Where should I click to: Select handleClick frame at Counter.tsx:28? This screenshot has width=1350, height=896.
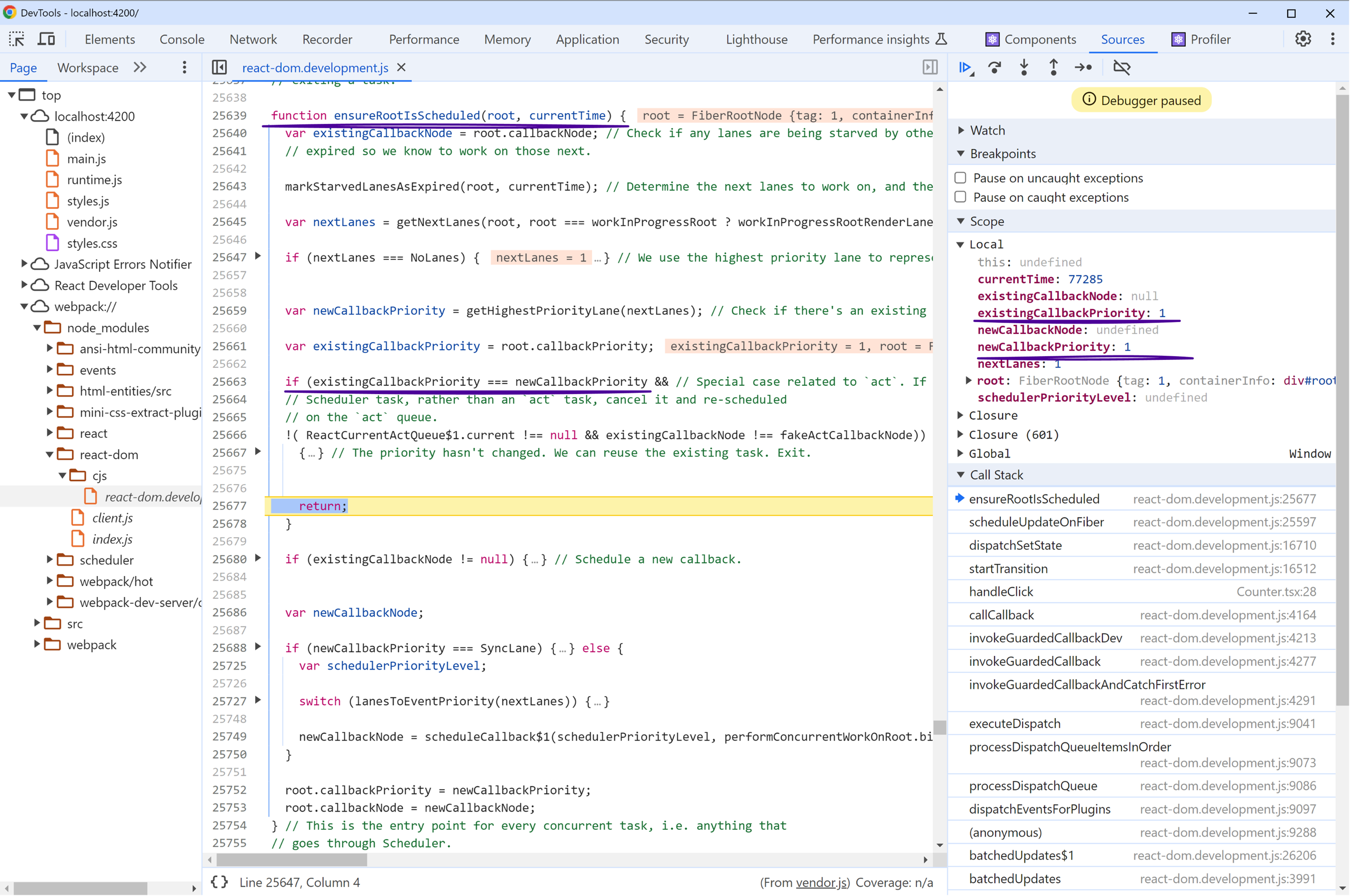click(1142, 592)
